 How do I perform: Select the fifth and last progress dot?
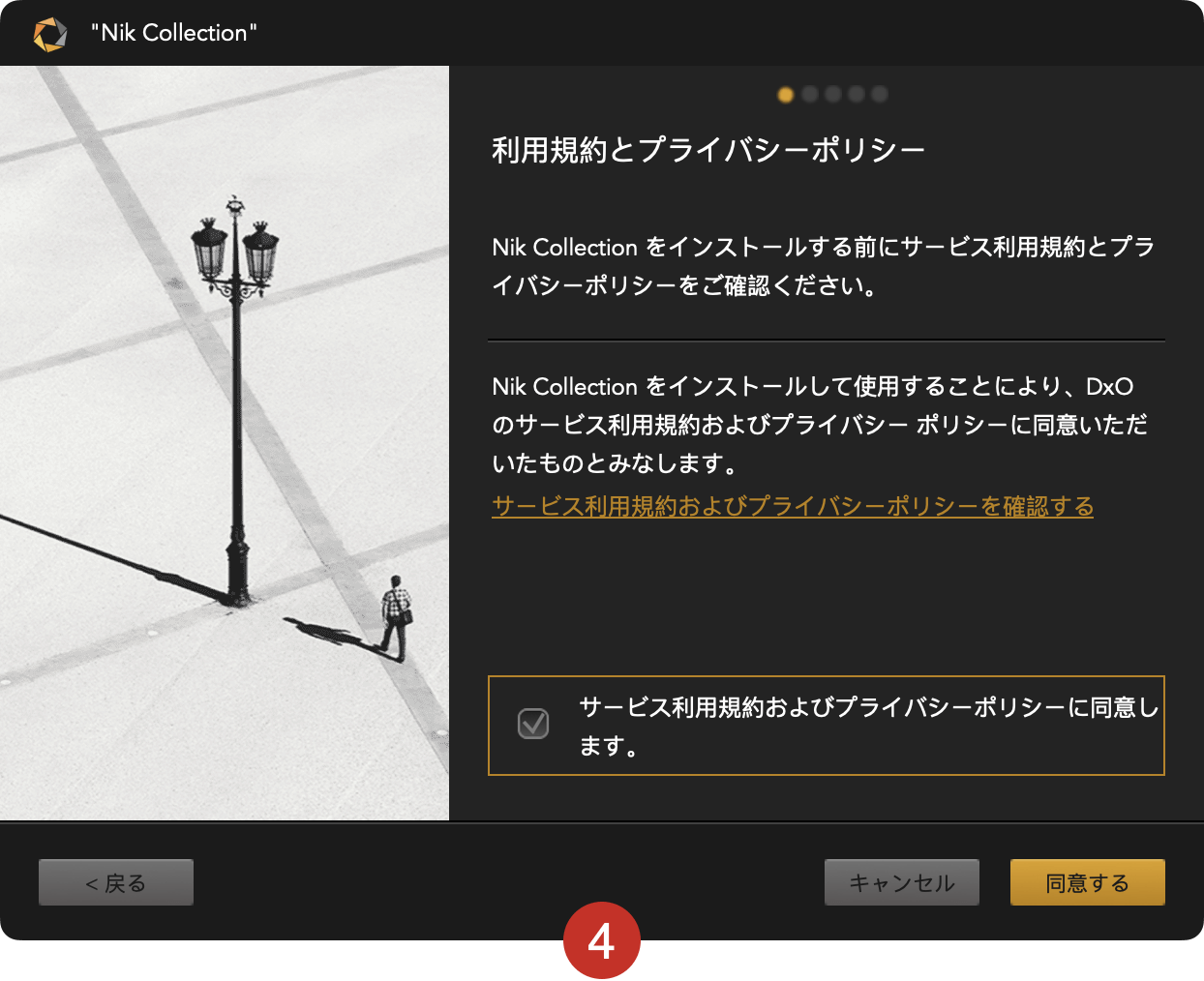[x=880, y=94]
